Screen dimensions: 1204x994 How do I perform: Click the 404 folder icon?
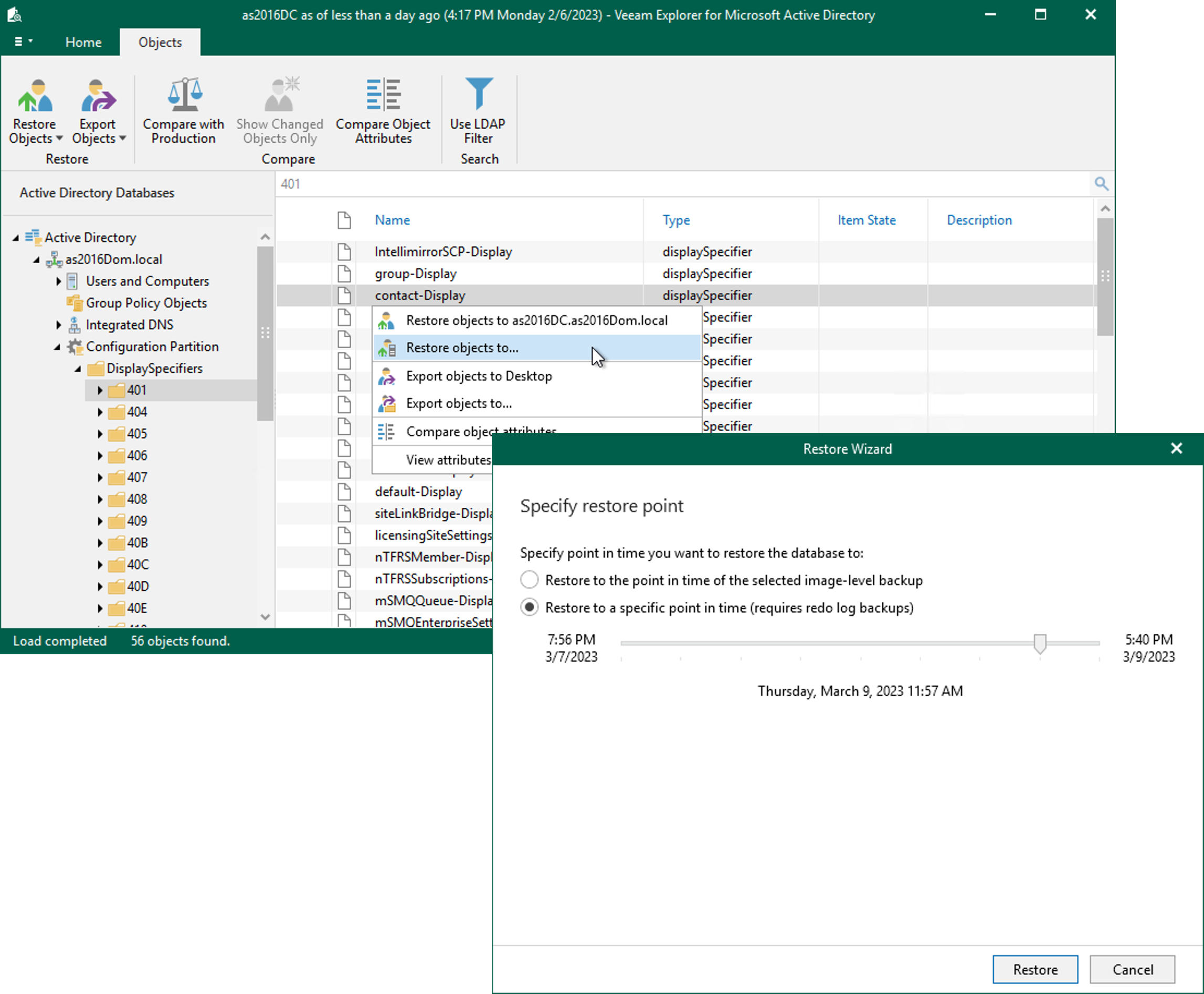point(116,412)
